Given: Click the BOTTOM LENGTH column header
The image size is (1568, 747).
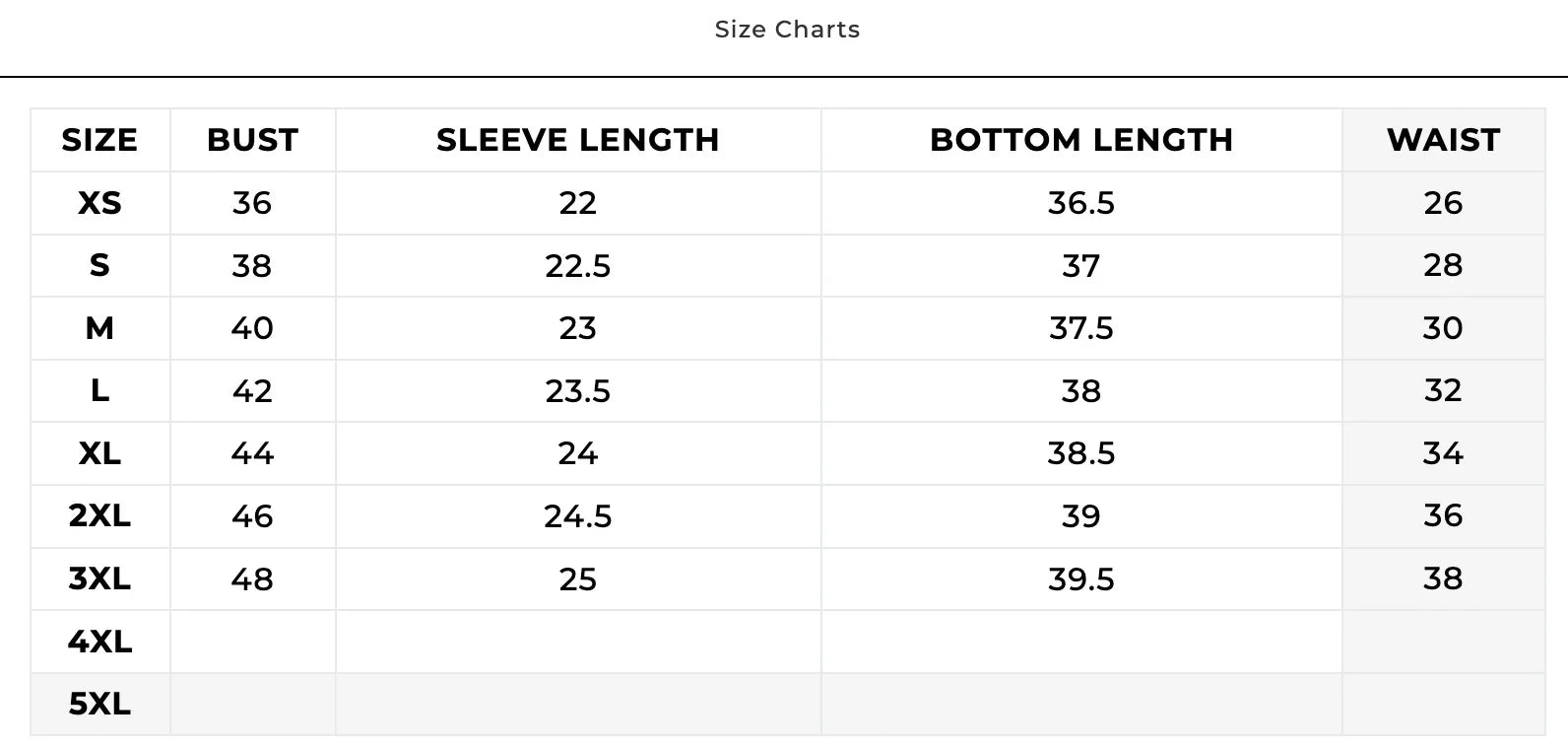Looking at the screenshot, I should 1080,140.
